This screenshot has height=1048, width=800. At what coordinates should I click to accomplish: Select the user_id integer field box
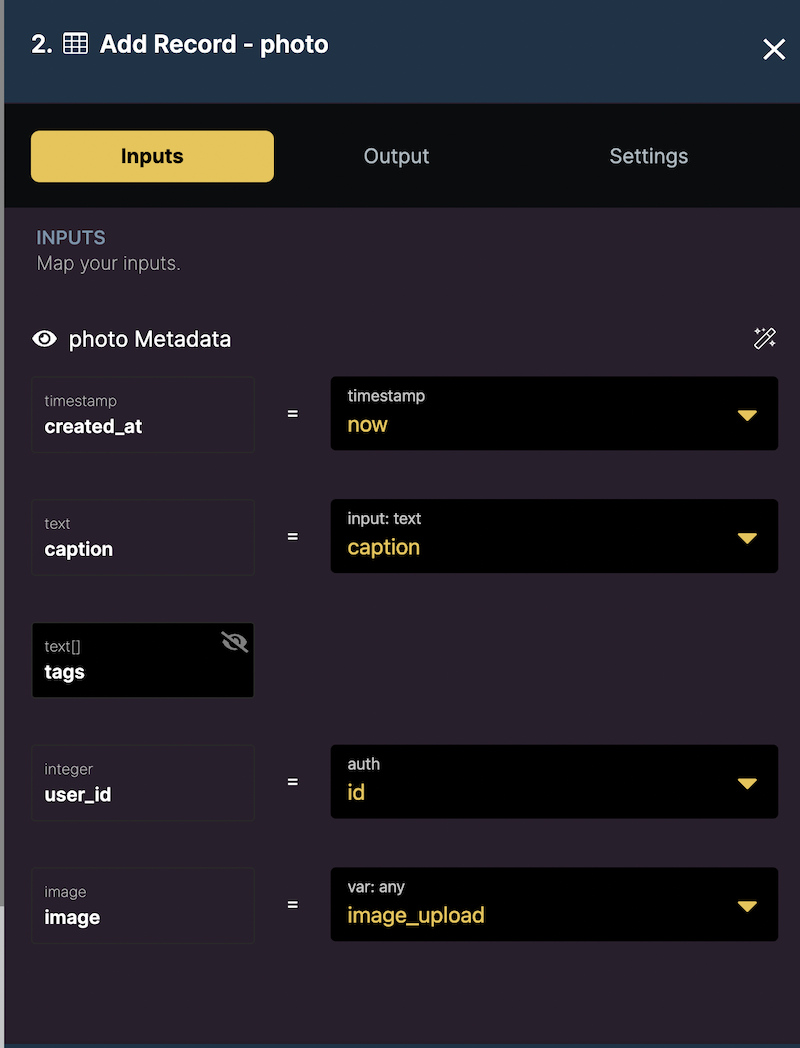[142, 783]
